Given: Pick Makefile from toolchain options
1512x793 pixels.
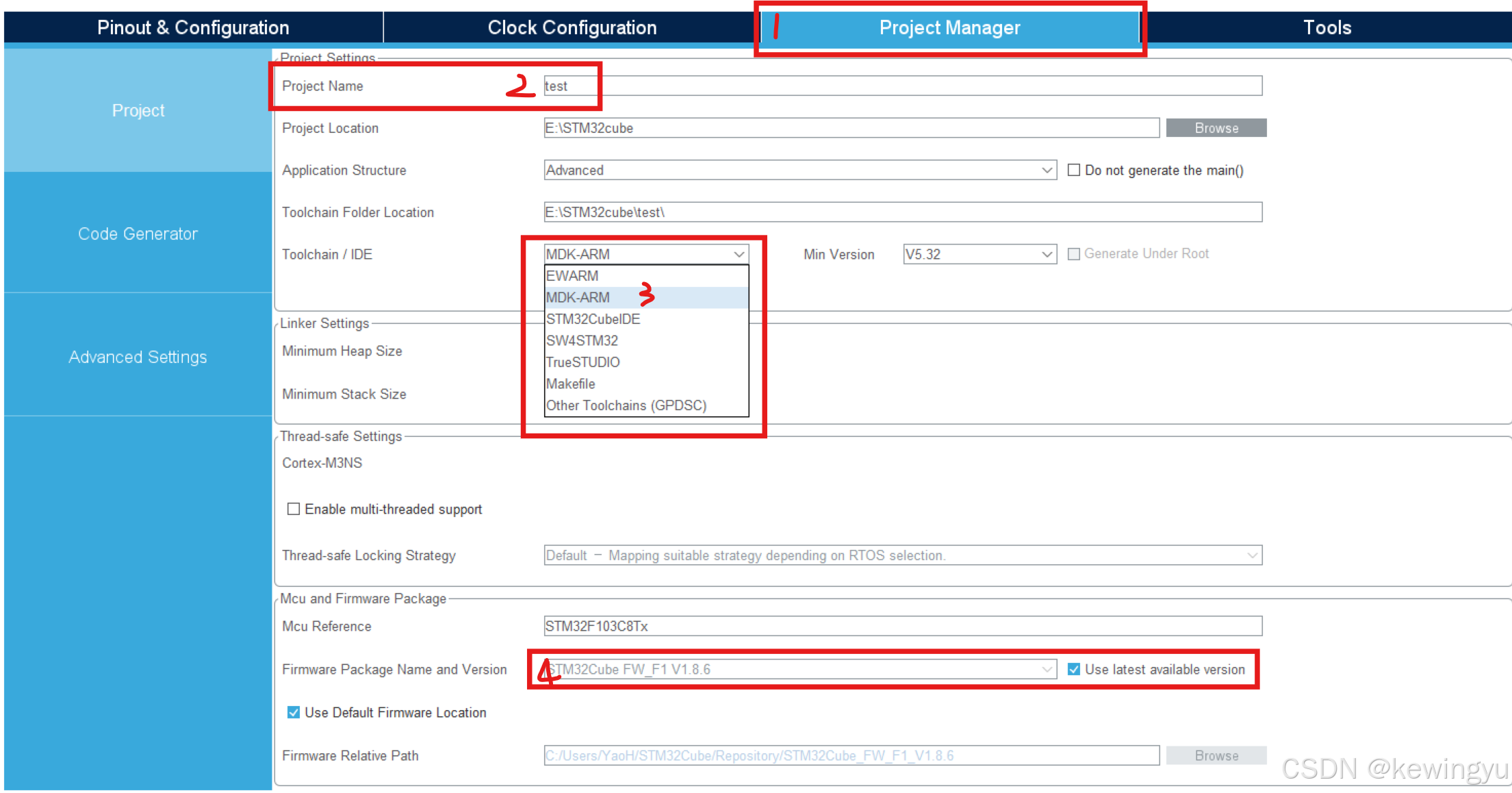Looking at the screenshot, I should (571, 383).
